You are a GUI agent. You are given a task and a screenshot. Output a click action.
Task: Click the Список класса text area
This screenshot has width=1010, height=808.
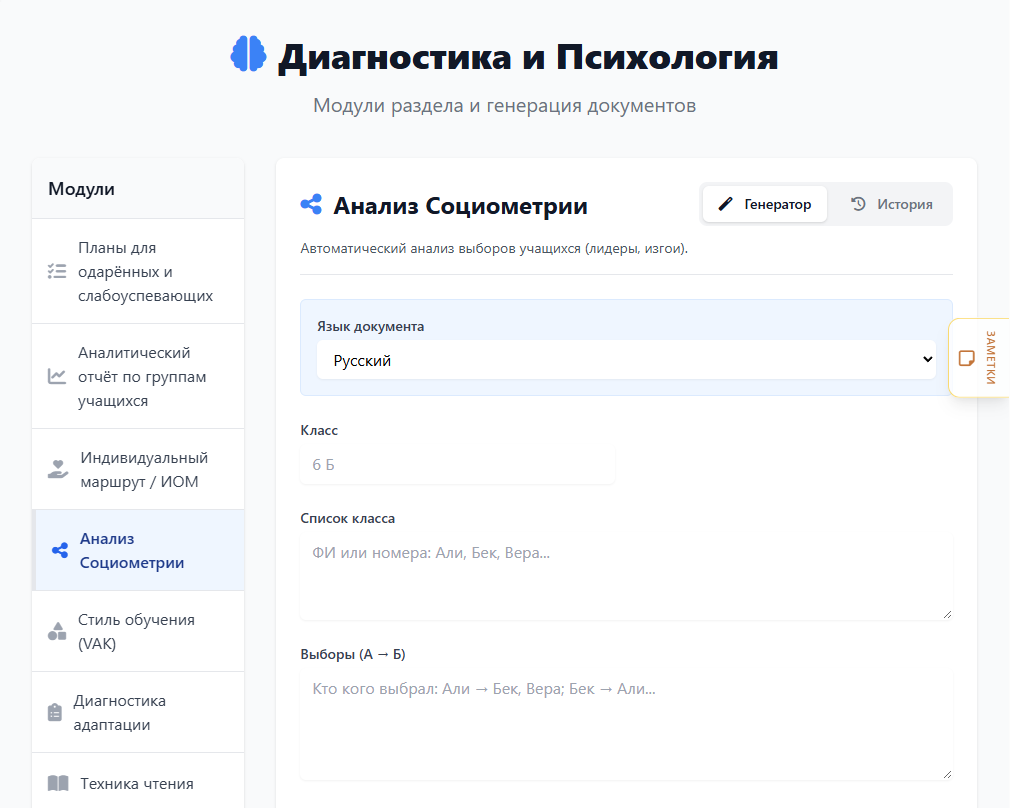click(626, 577)
